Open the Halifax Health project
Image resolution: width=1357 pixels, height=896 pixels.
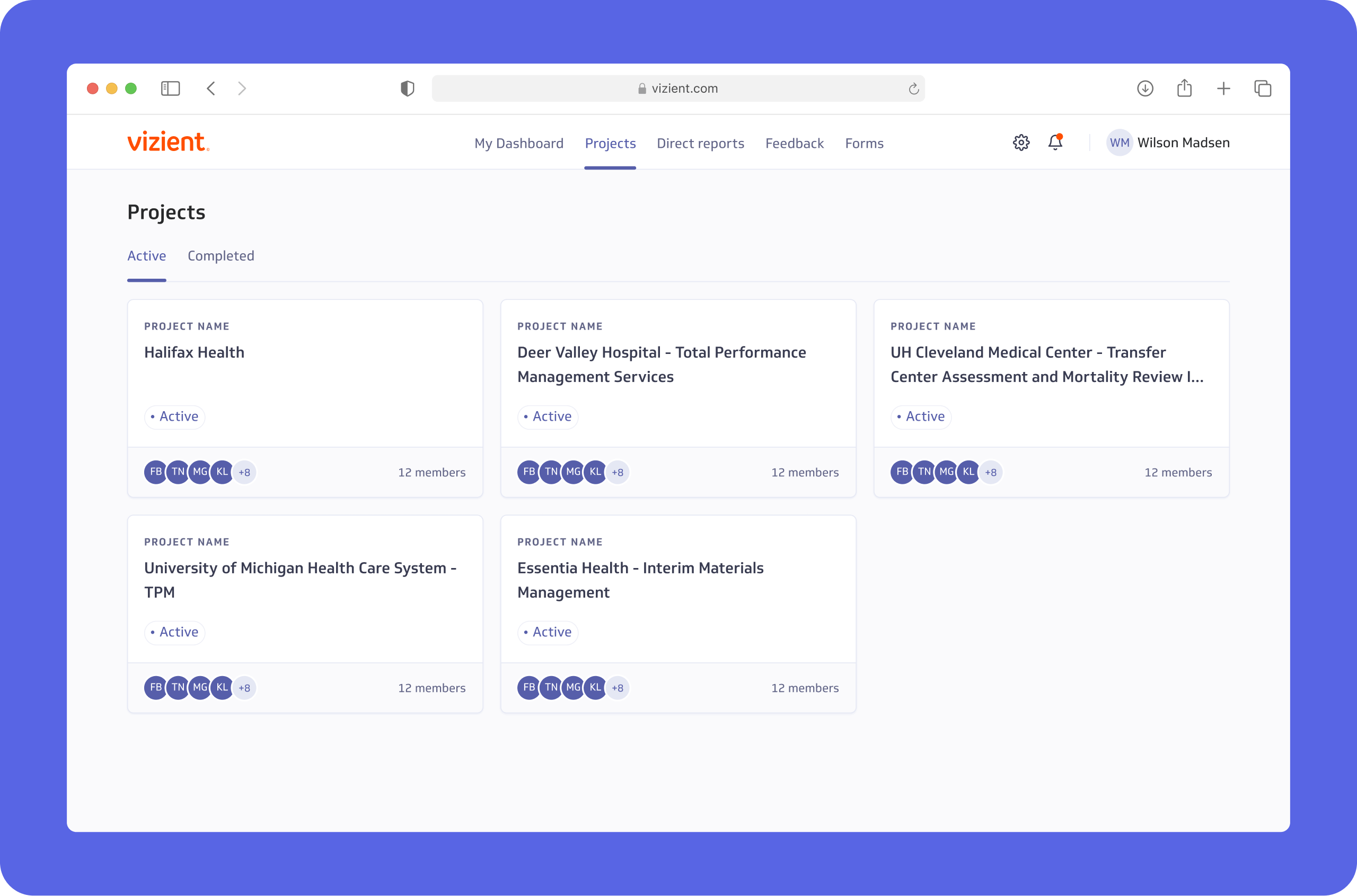(195, 352)
